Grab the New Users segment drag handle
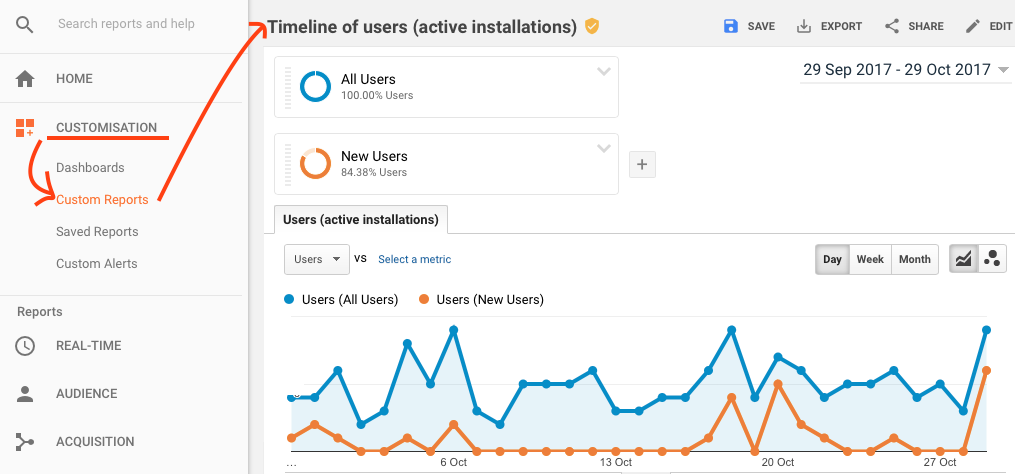This screenshot has width=1015, height=474. [x=288, y=164]
